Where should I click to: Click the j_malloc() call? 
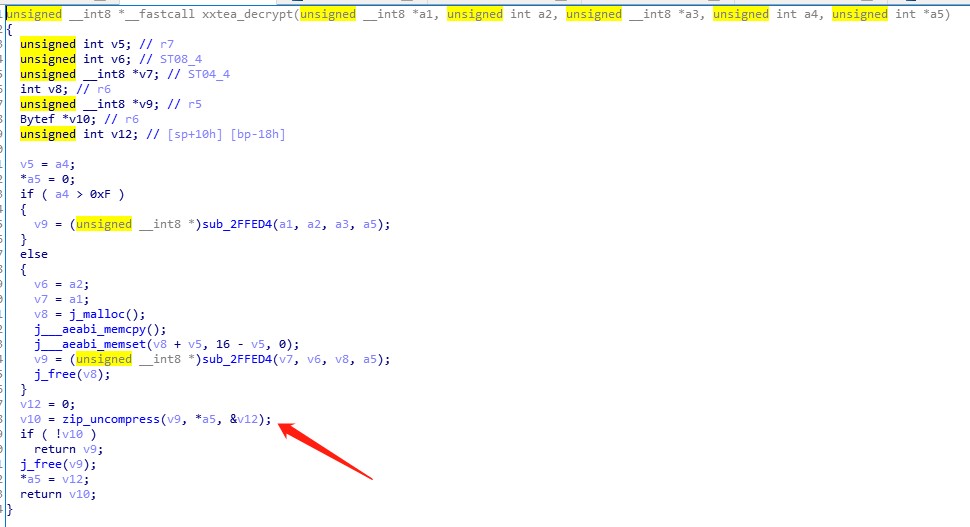click(x=106, y=314)
